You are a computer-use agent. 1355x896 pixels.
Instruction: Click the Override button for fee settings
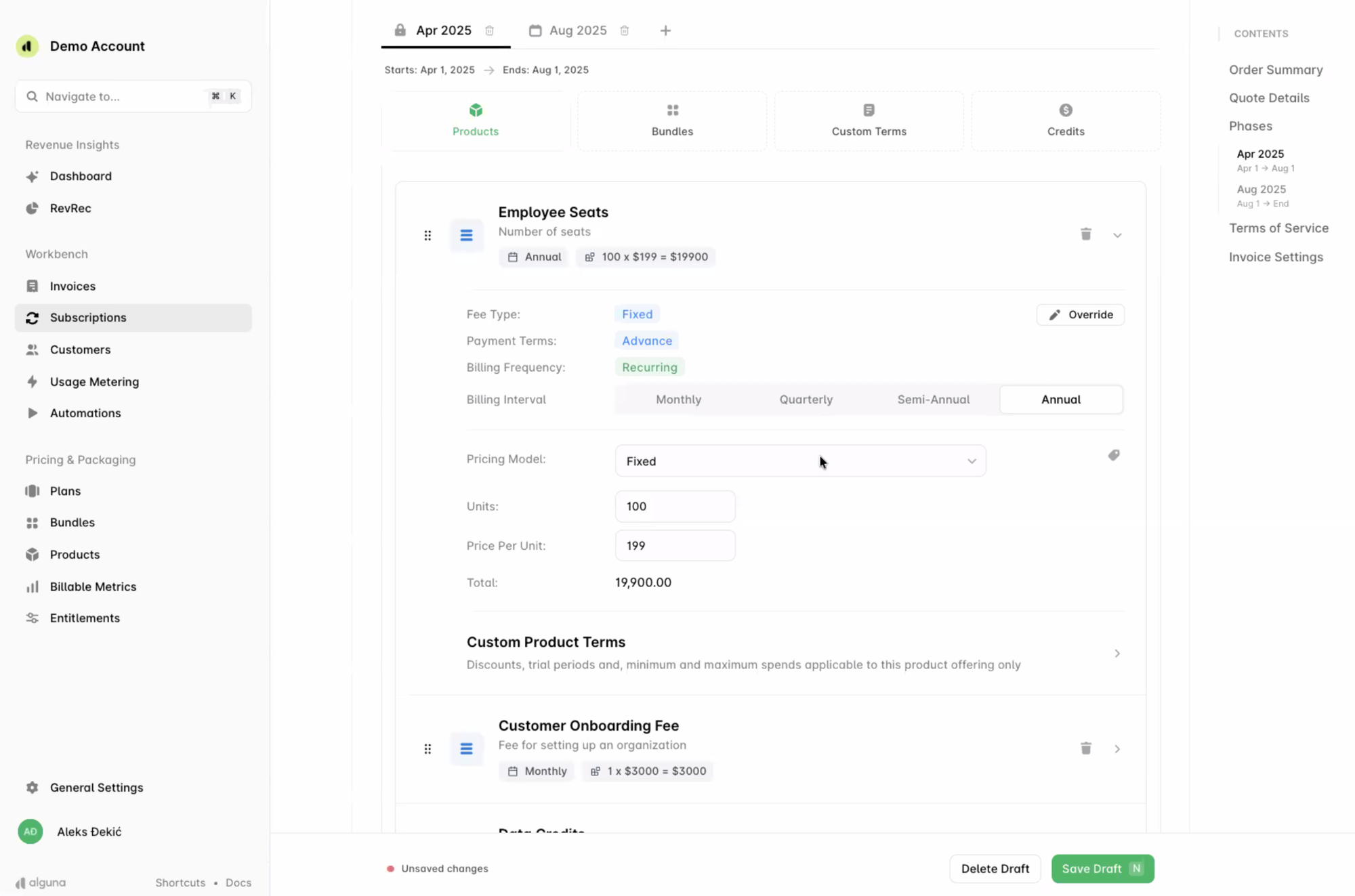tap(1080, 314)
